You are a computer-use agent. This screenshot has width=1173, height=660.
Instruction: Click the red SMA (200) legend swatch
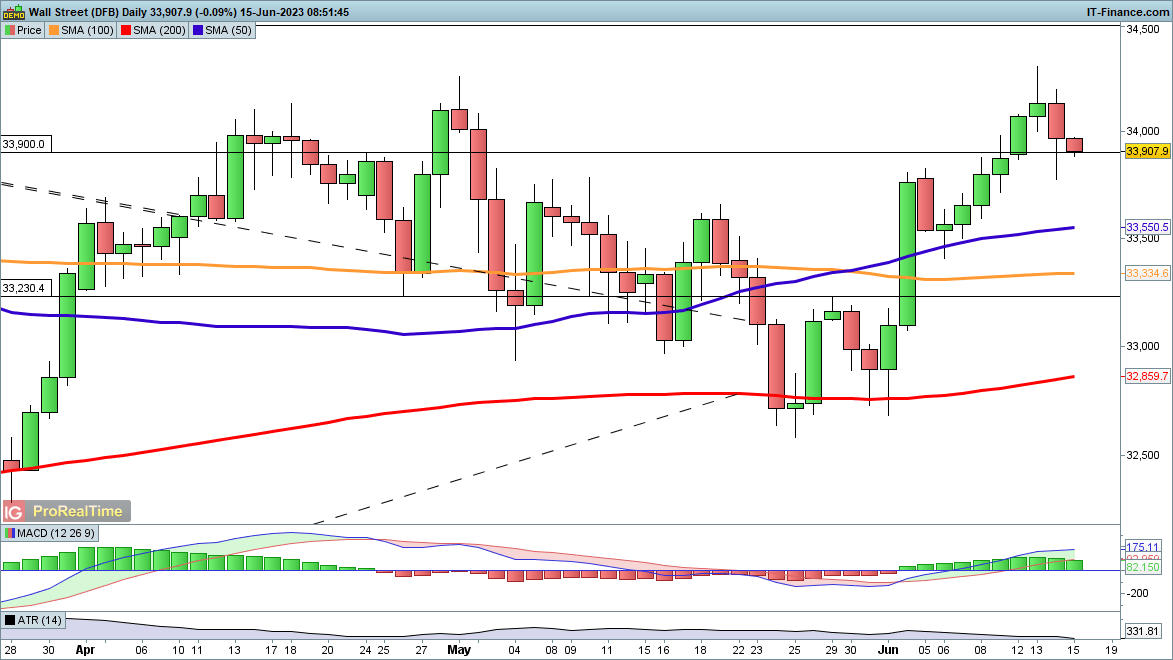pyautogui.click(x=126, y=30)
